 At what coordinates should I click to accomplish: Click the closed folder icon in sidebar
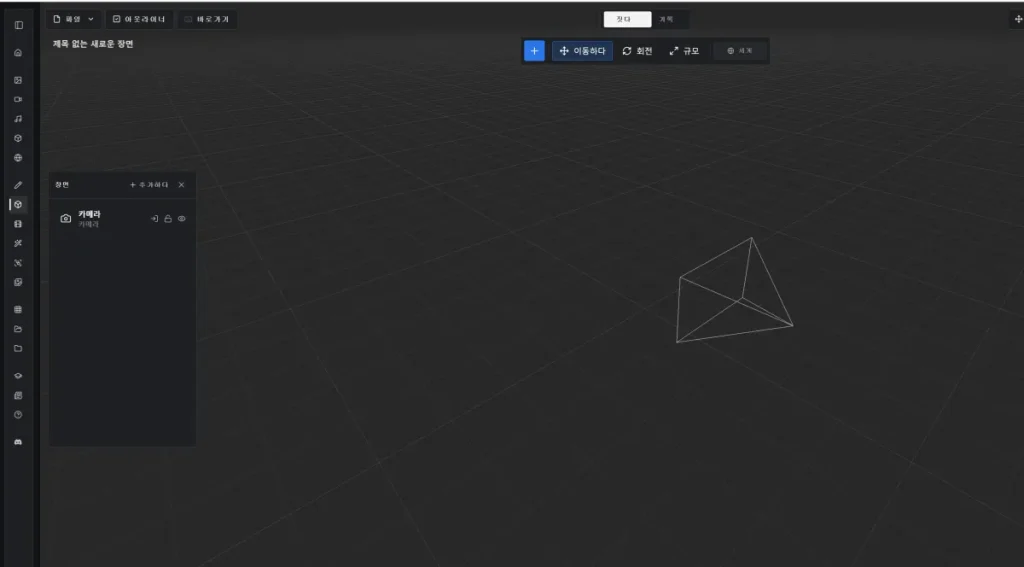pyautogui.click(x=18, y=349)
